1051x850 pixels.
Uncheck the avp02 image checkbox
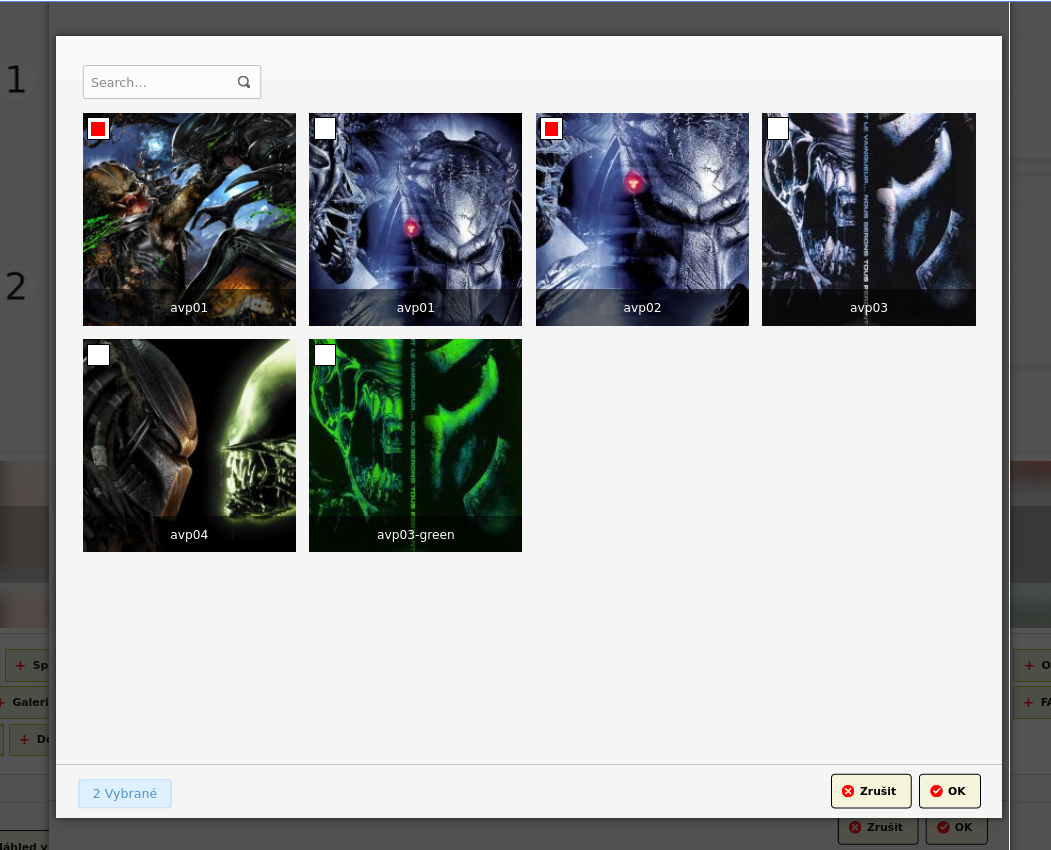click(x=552, y=129)
